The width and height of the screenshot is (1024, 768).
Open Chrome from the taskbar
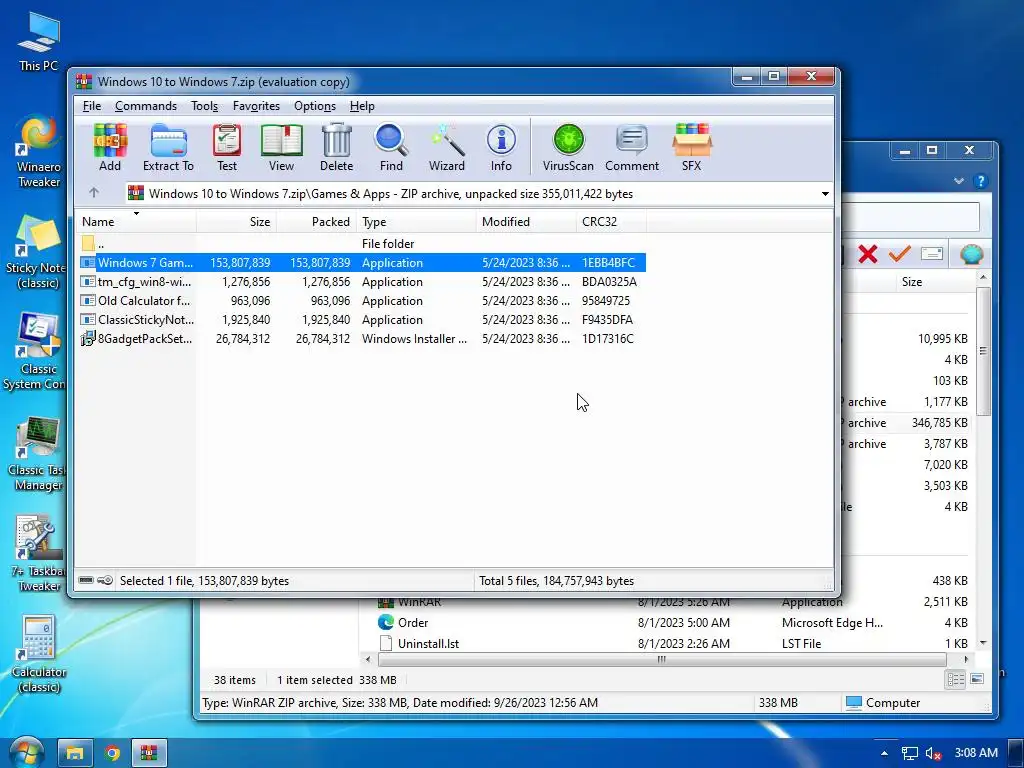[112, 753]
